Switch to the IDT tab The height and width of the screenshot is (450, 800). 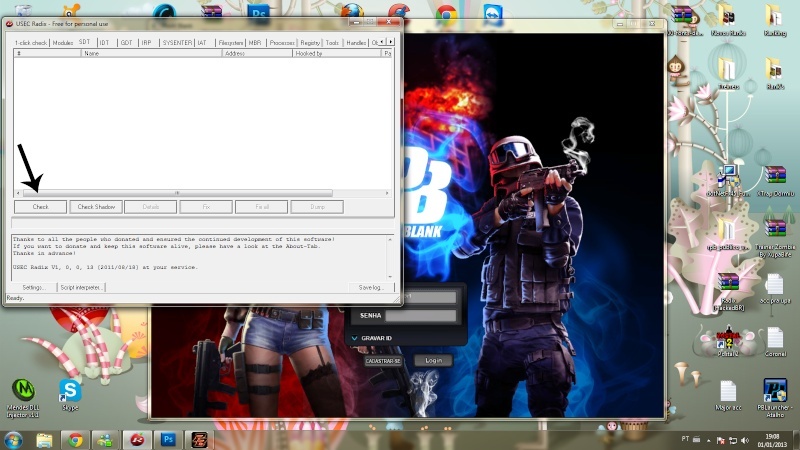click(x=105, y=43)
